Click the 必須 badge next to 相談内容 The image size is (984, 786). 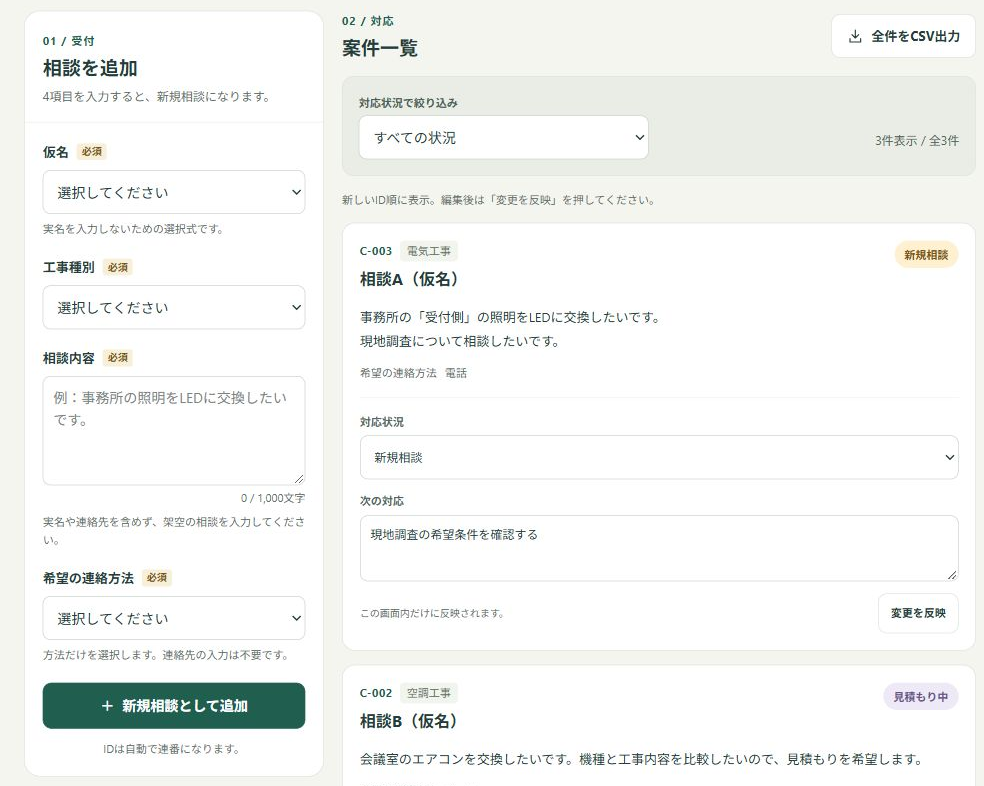click(x=117, y=358)
